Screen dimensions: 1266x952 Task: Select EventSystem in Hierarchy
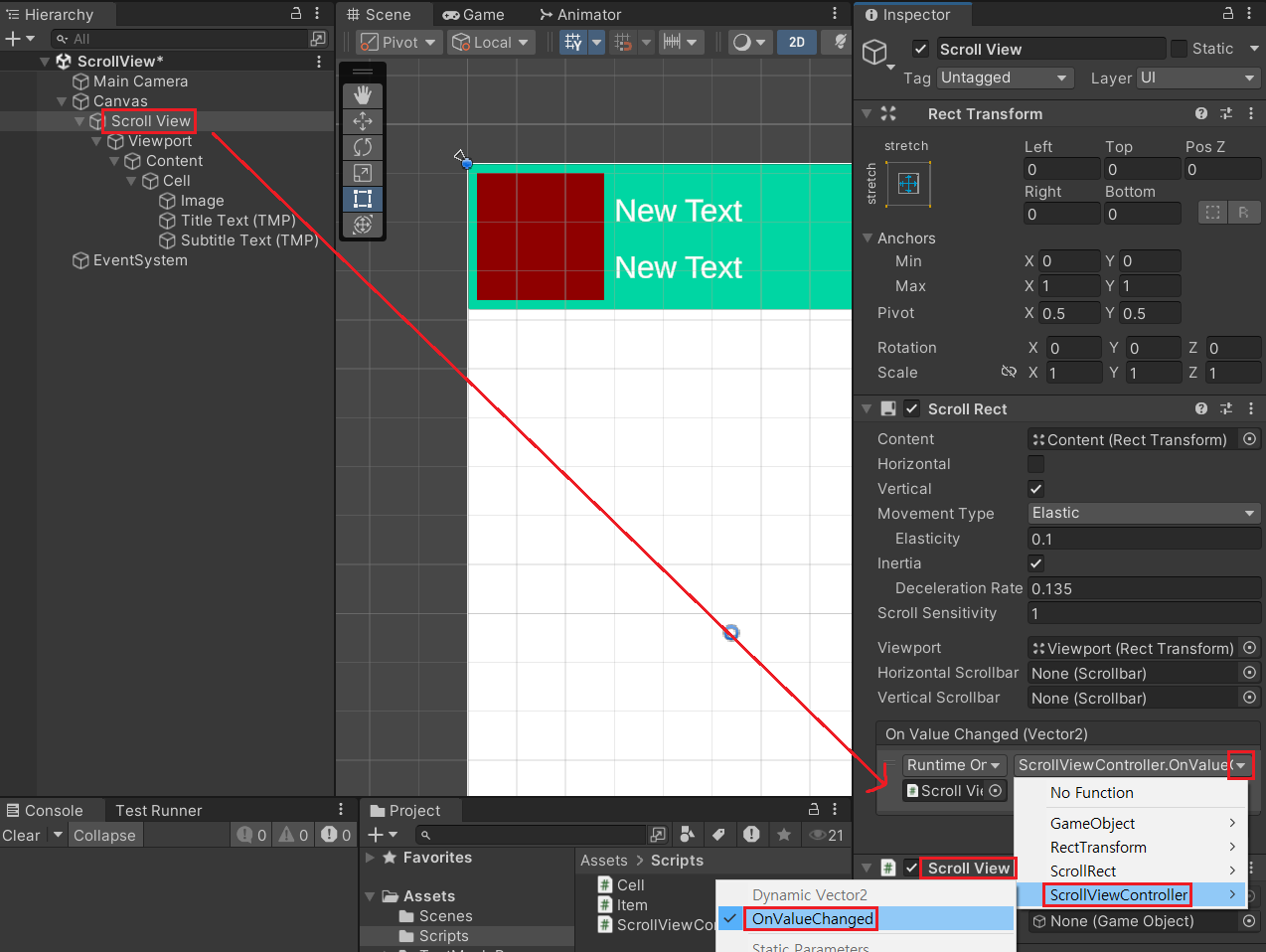point(140,260)
